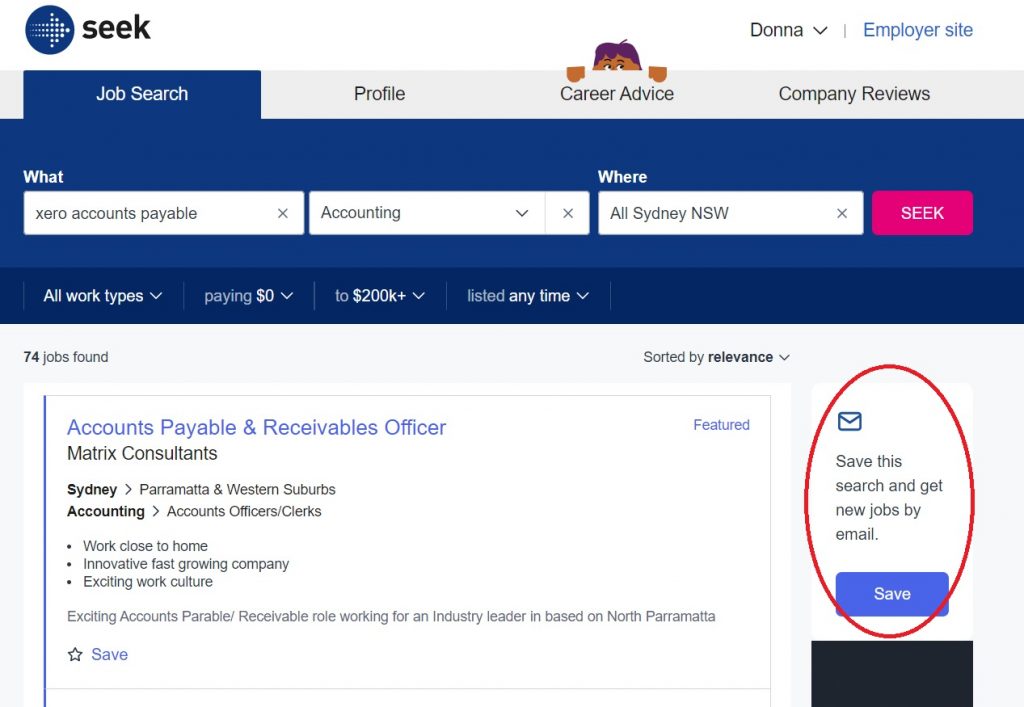1024x707 pixels.
Task: Click Save button to save this search
Action: coord(892,593)
